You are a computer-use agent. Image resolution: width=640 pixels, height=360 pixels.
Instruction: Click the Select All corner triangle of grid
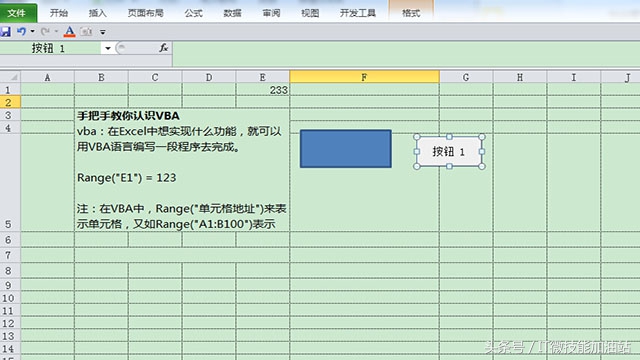(11, 77)
